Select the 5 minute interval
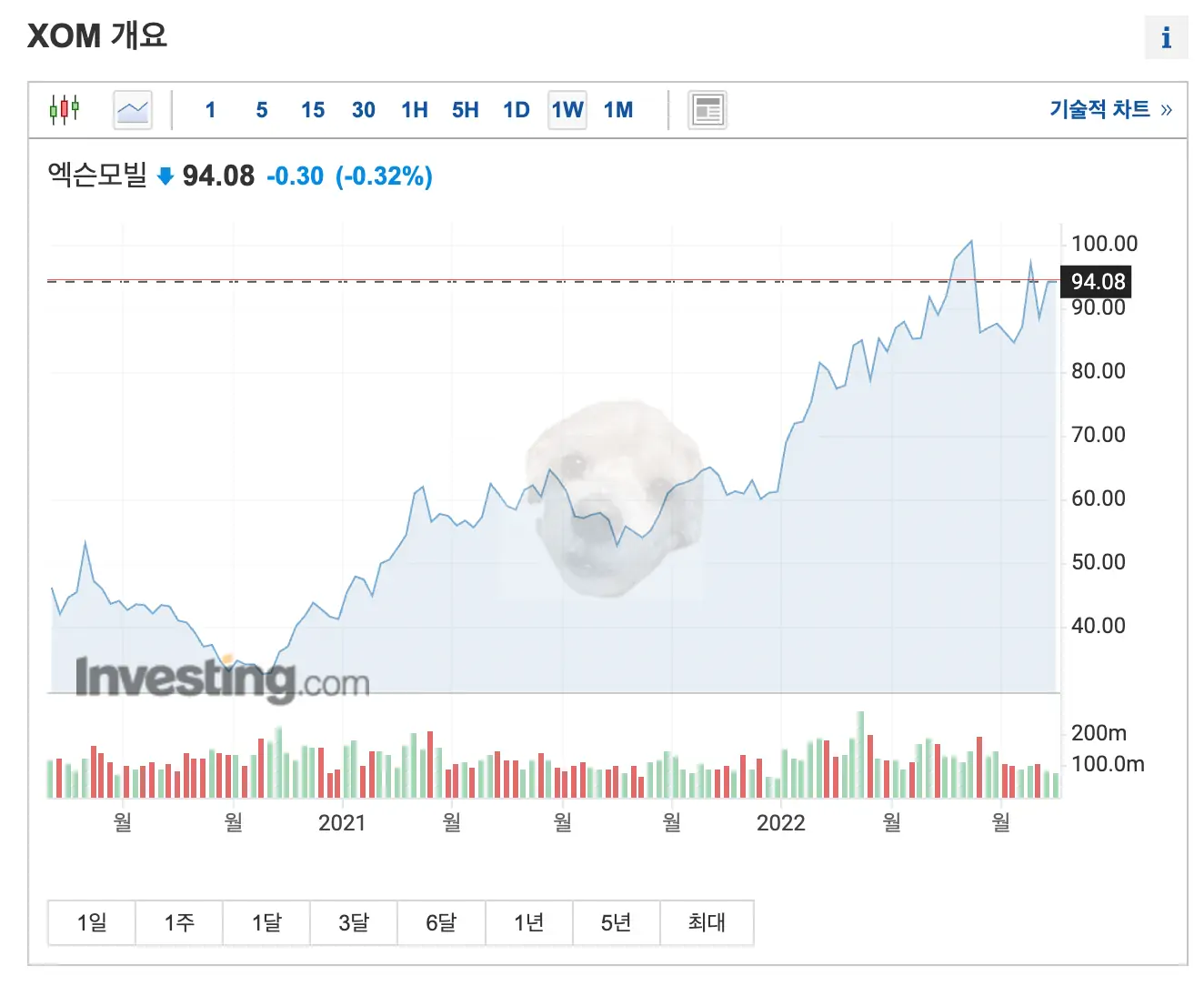The height and width of the screenshot is (986, 1204). (x=262, y=110)
